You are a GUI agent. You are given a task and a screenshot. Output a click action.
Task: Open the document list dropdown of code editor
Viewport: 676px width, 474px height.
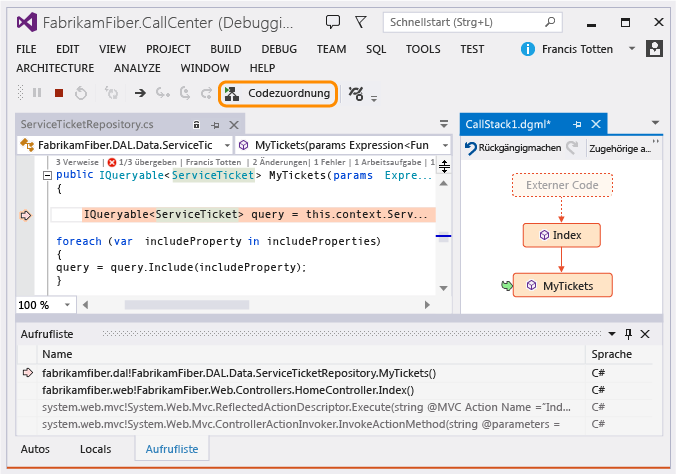tap(444, 124)
